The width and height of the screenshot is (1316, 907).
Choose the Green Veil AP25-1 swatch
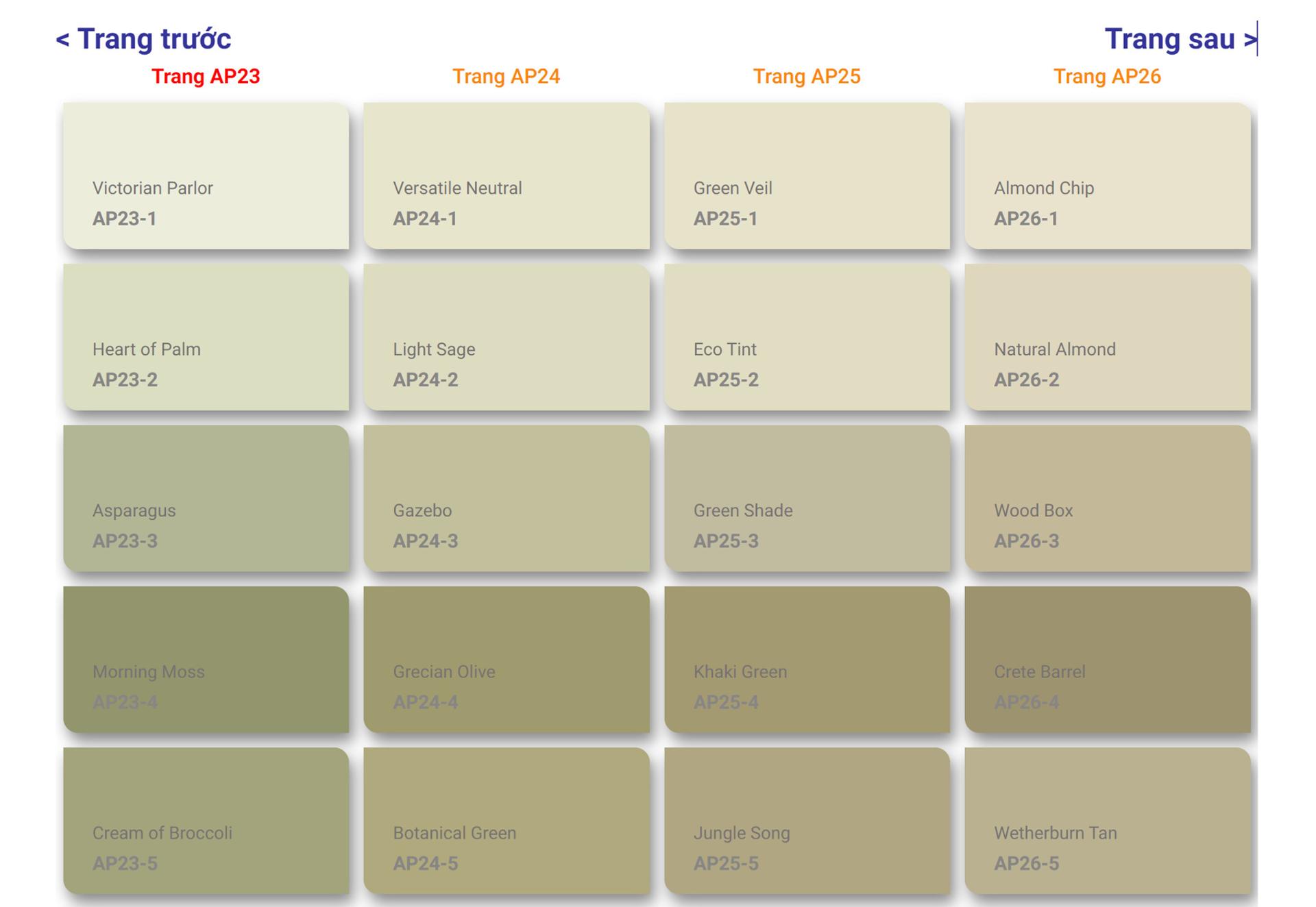click(x=807, y=176)
